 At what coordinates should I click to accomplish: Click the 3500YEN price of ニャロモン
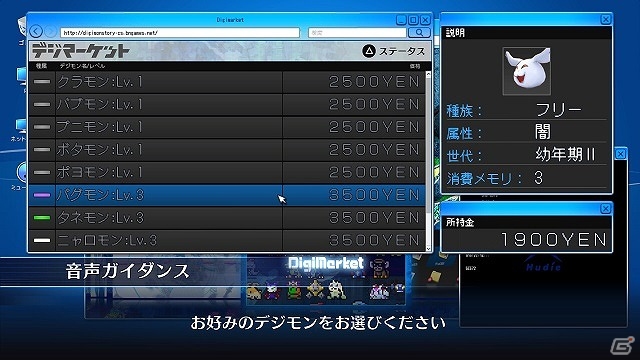coord(374,240)
